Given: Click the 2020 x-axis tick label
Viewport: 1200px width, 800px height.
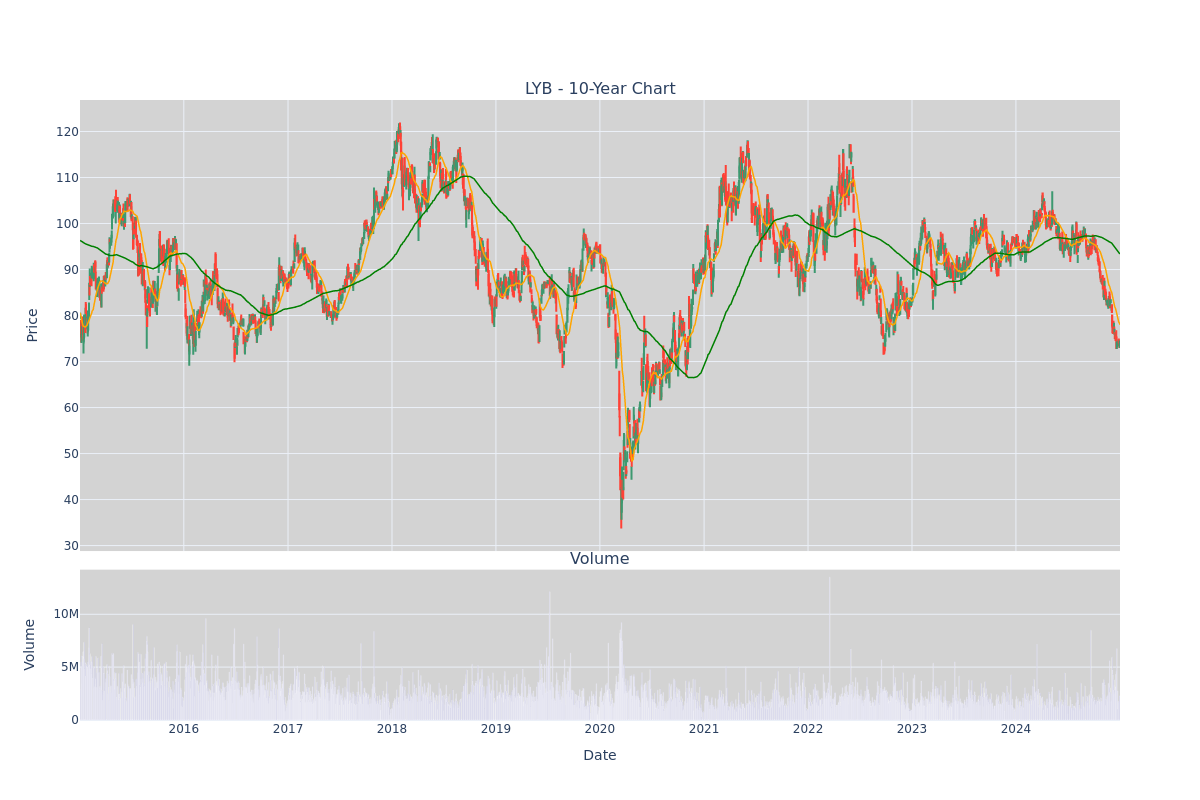Looking at the screenshot, I should click(600, 729).
